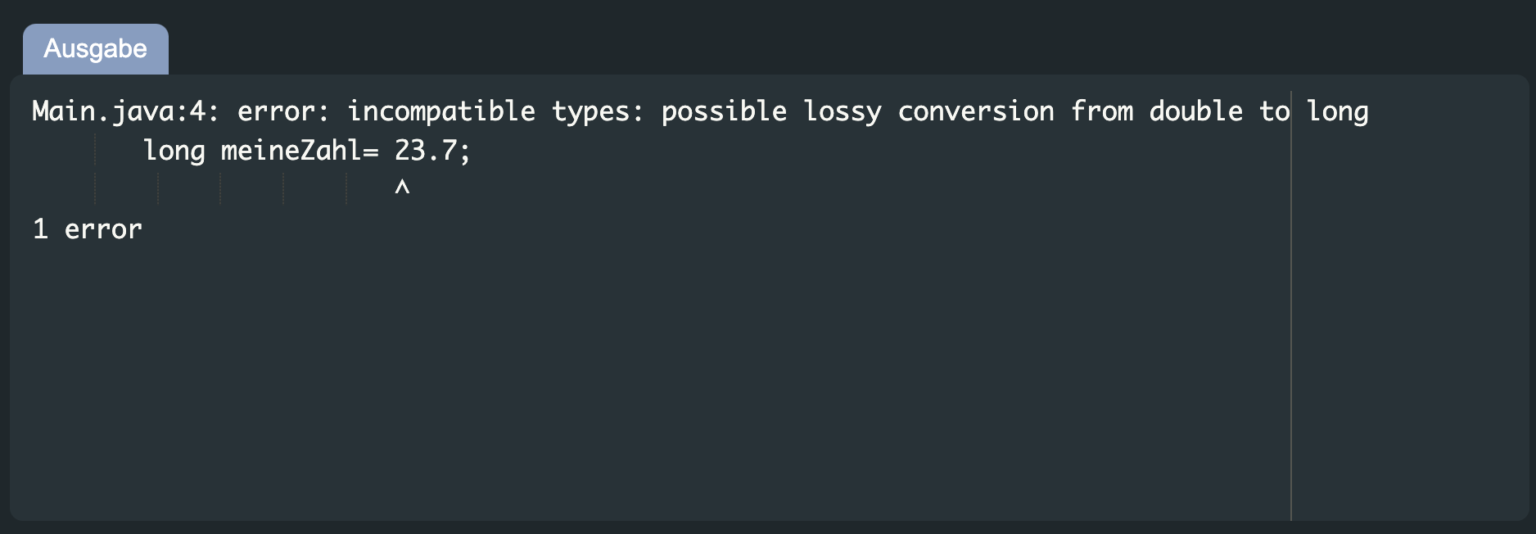
Task: Click the word 'double' in error message
Action: point(1196,111)
